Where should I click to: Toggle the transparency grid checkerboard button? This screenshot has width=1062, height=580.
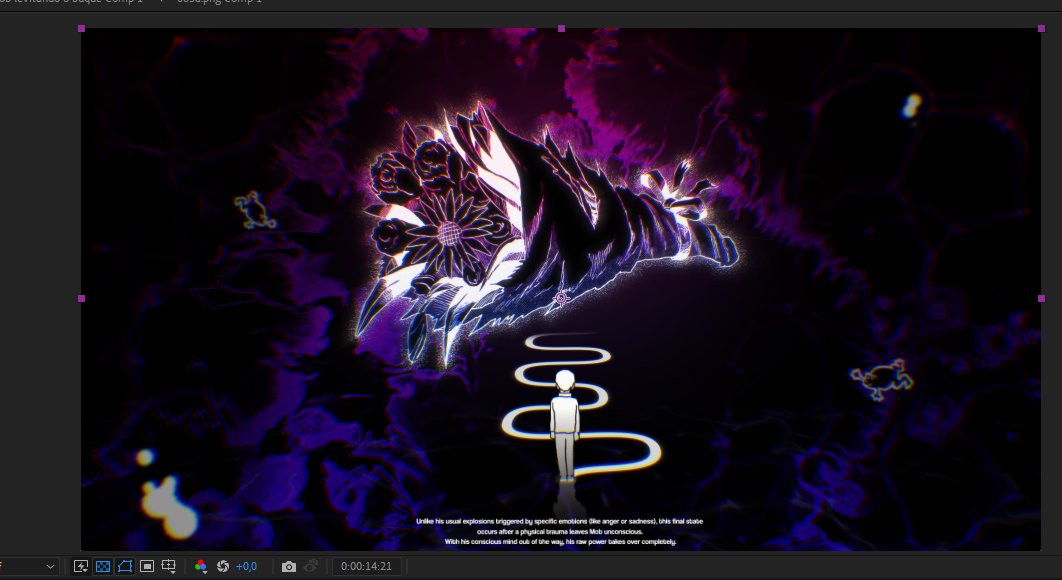pyautogui.click(x=103, y=566)
